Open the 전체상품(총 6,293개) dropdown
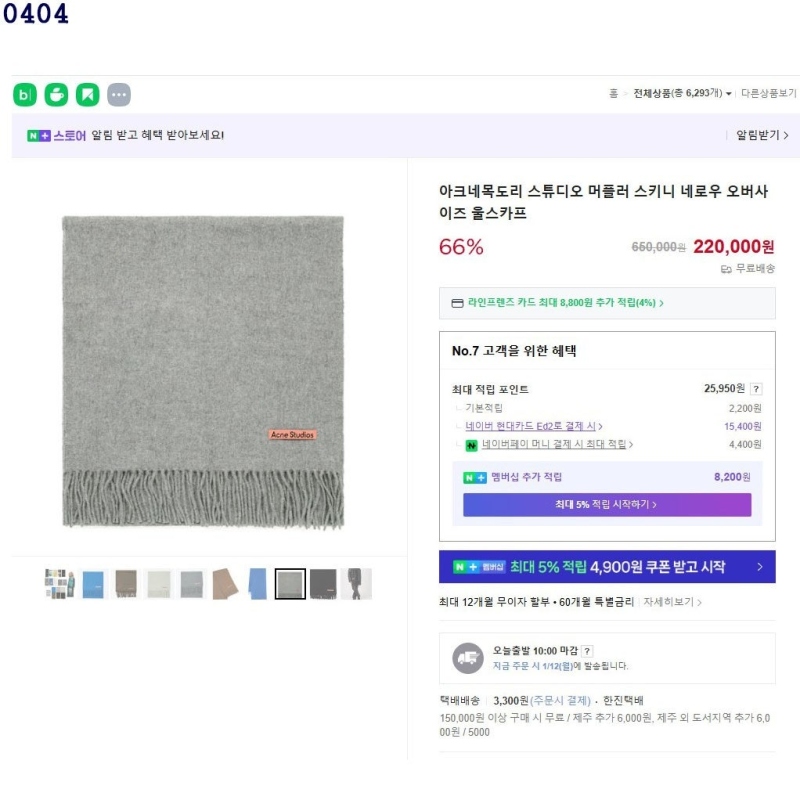The image size is (800, 800). click(682, 93)
